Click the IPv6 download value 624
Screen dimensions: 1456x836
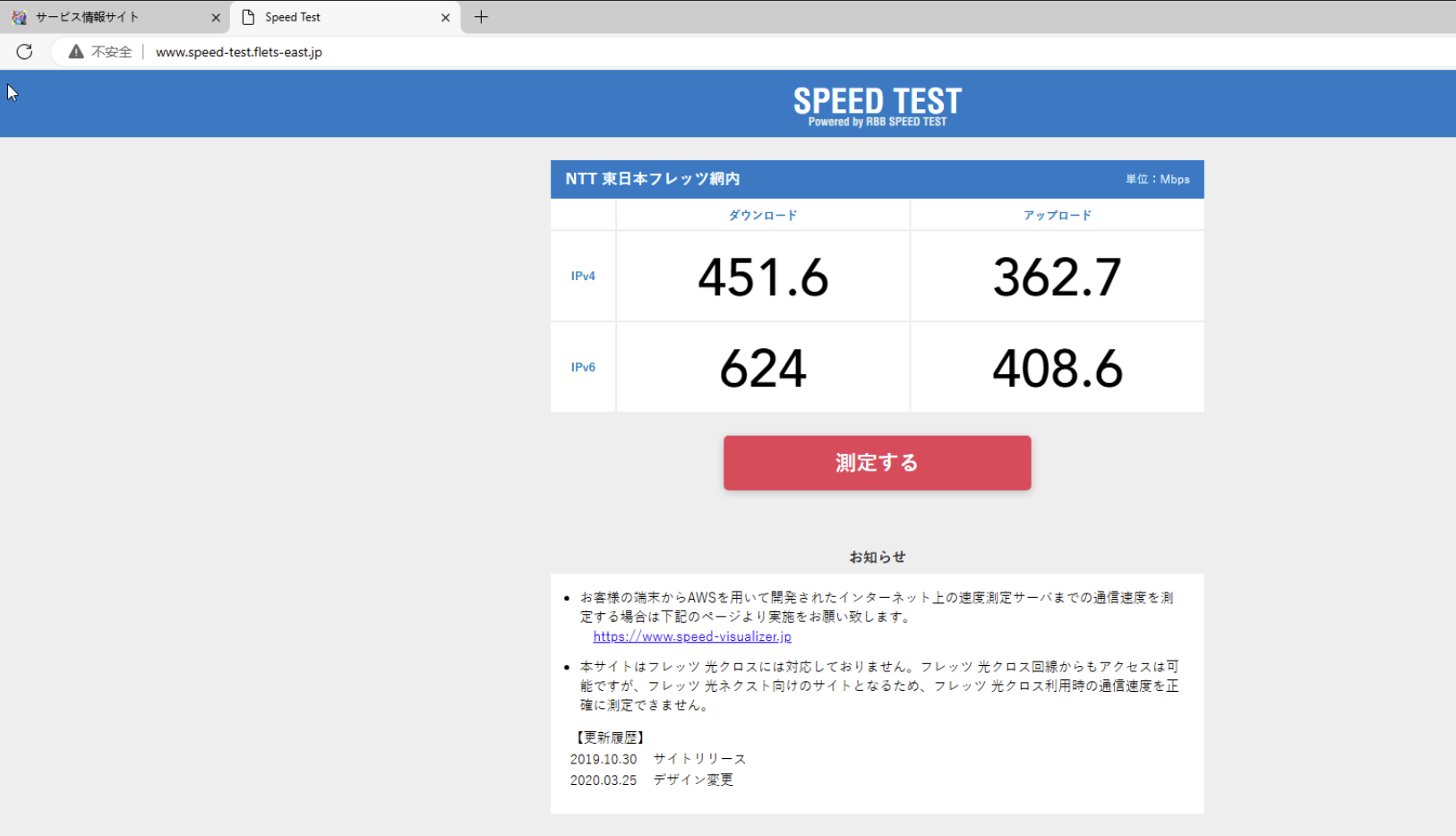(763, 368)
